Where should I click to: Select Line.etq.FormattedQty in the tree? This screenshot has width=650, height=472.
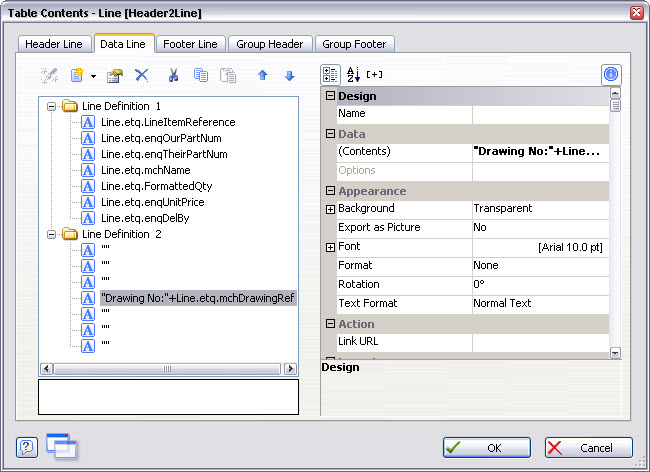[x=156, y=186]
